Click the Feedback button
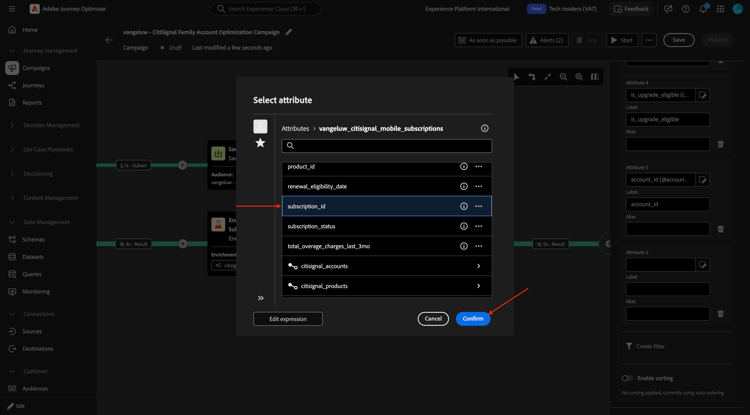 (x=631, y=9)
